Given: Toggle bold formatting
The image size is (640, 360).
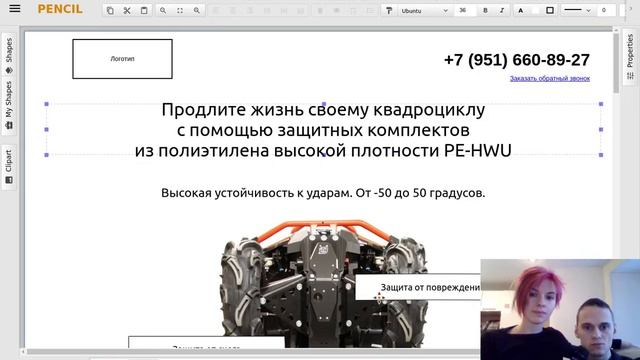Looking at the screenshot, I should point(485,11).
